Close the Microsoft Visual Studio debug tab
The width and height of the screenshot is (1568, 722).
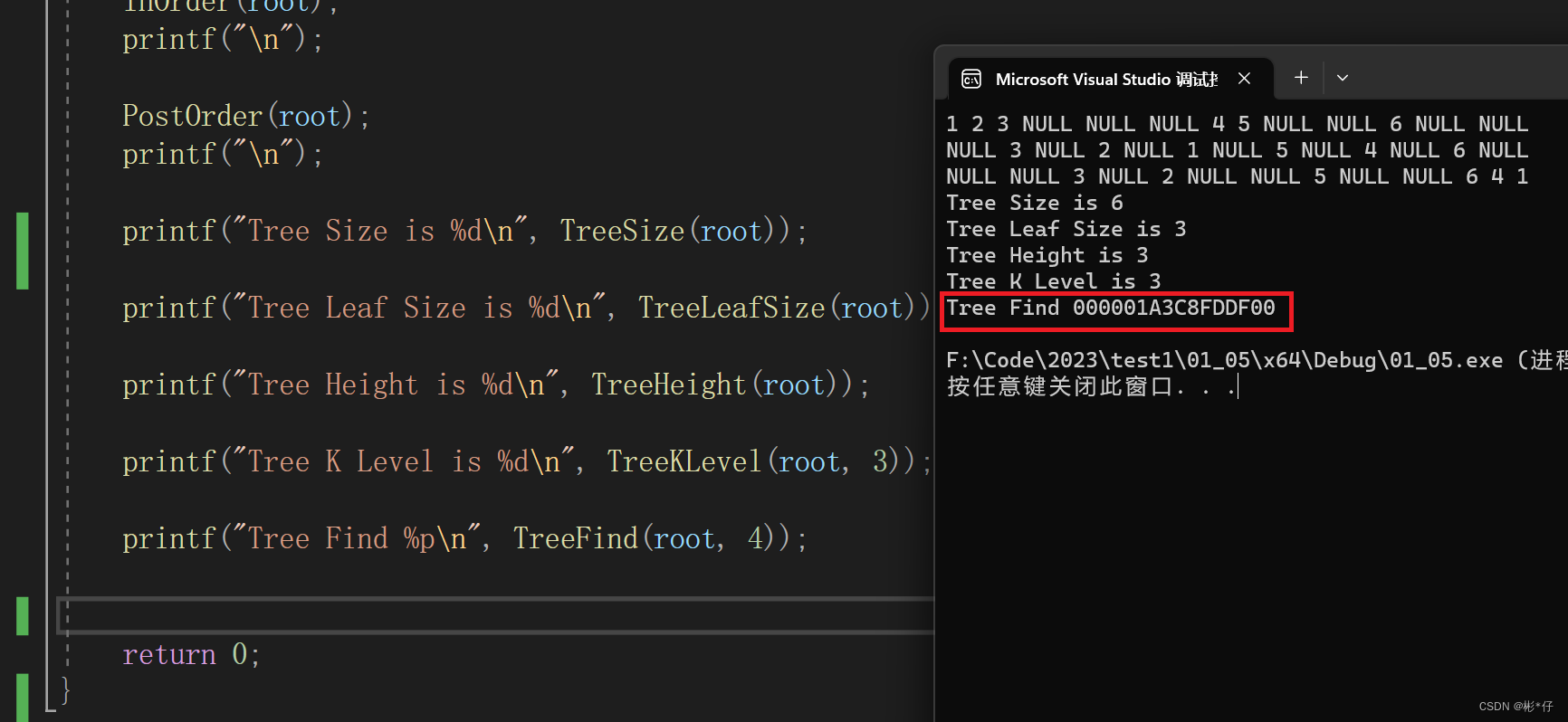pos(1245,79)
